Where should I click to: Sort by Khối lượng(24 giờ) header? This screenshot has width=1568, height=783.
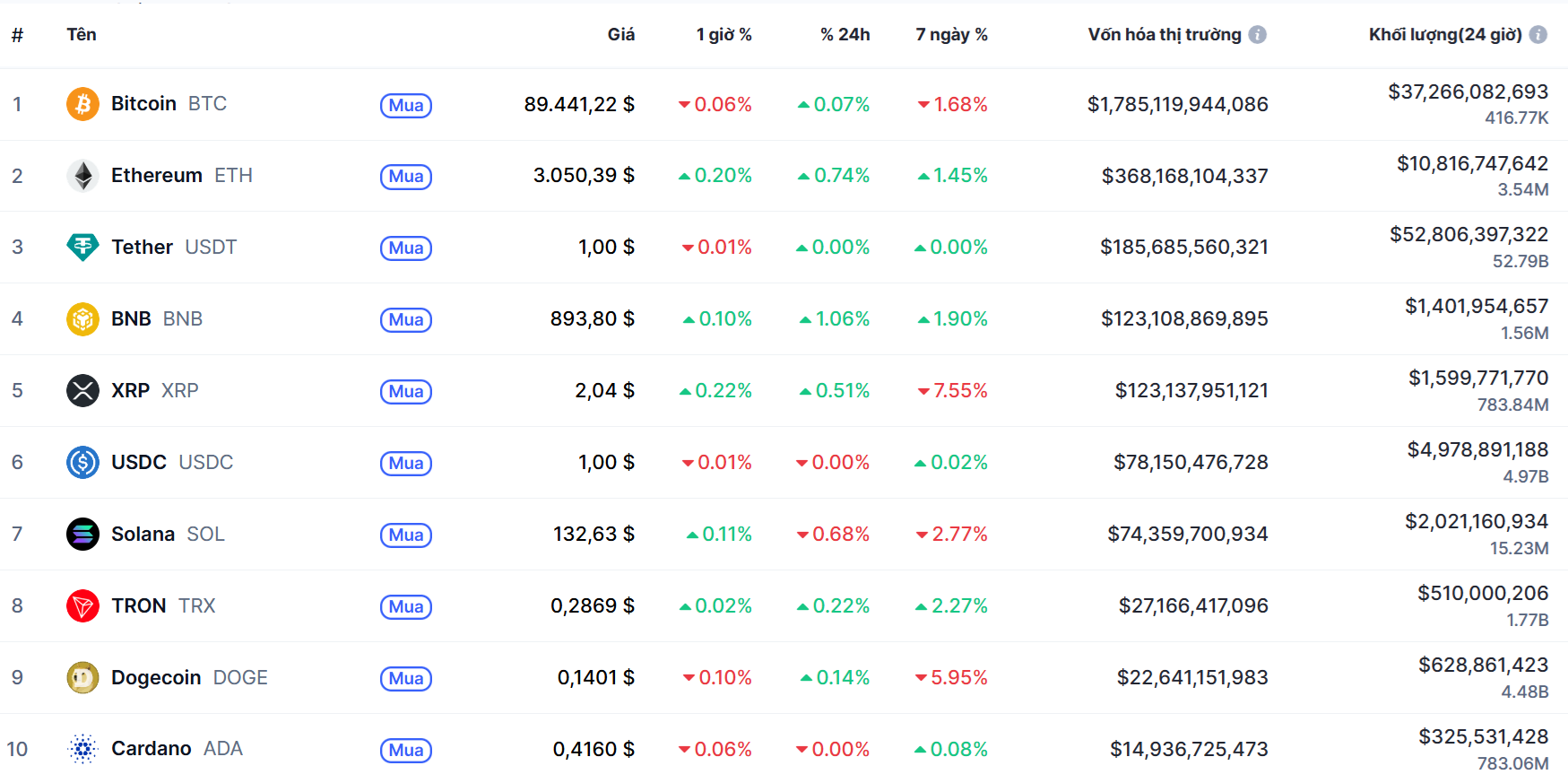pos(1445,34)
